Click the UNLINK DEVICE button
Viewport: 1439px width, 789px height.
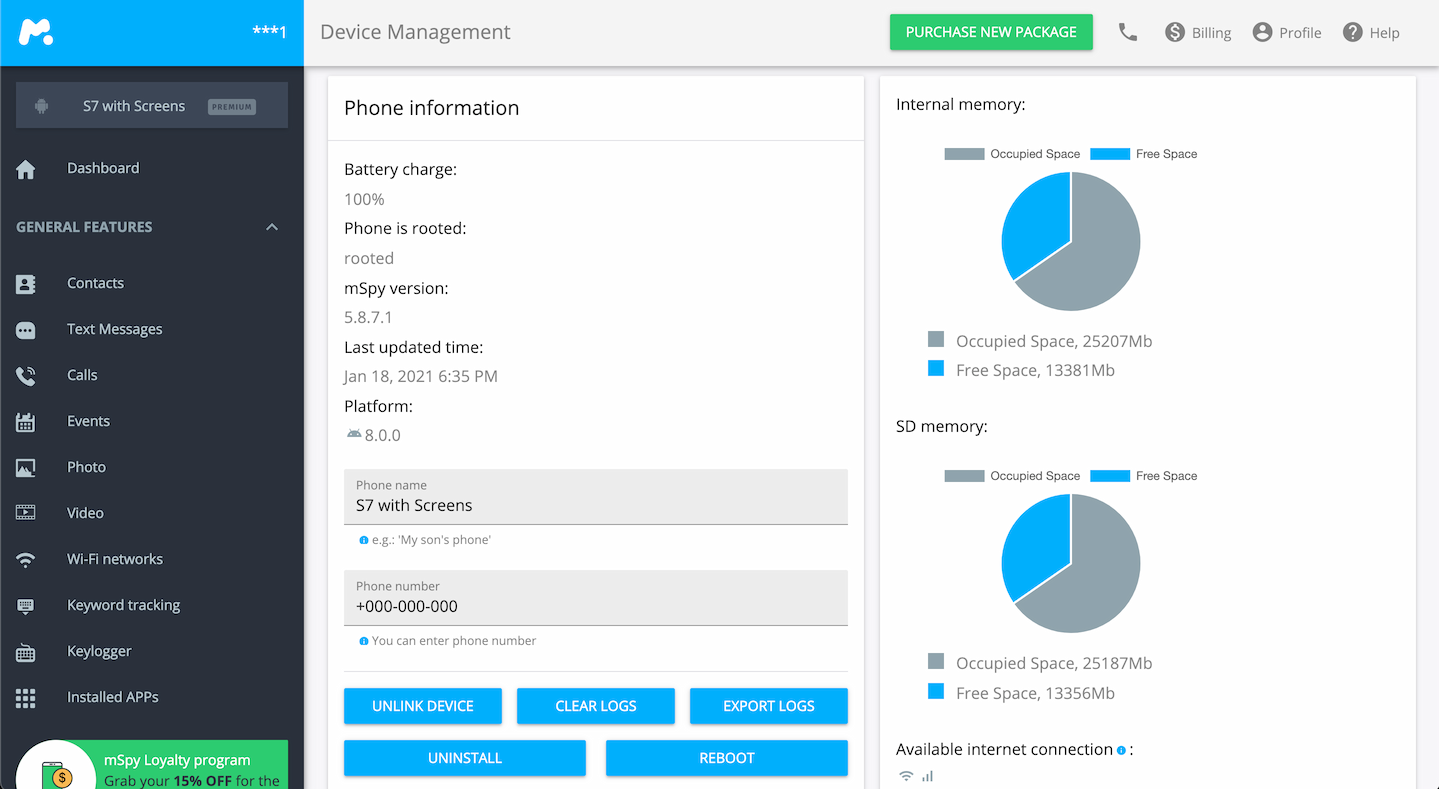tap(423, 706)
